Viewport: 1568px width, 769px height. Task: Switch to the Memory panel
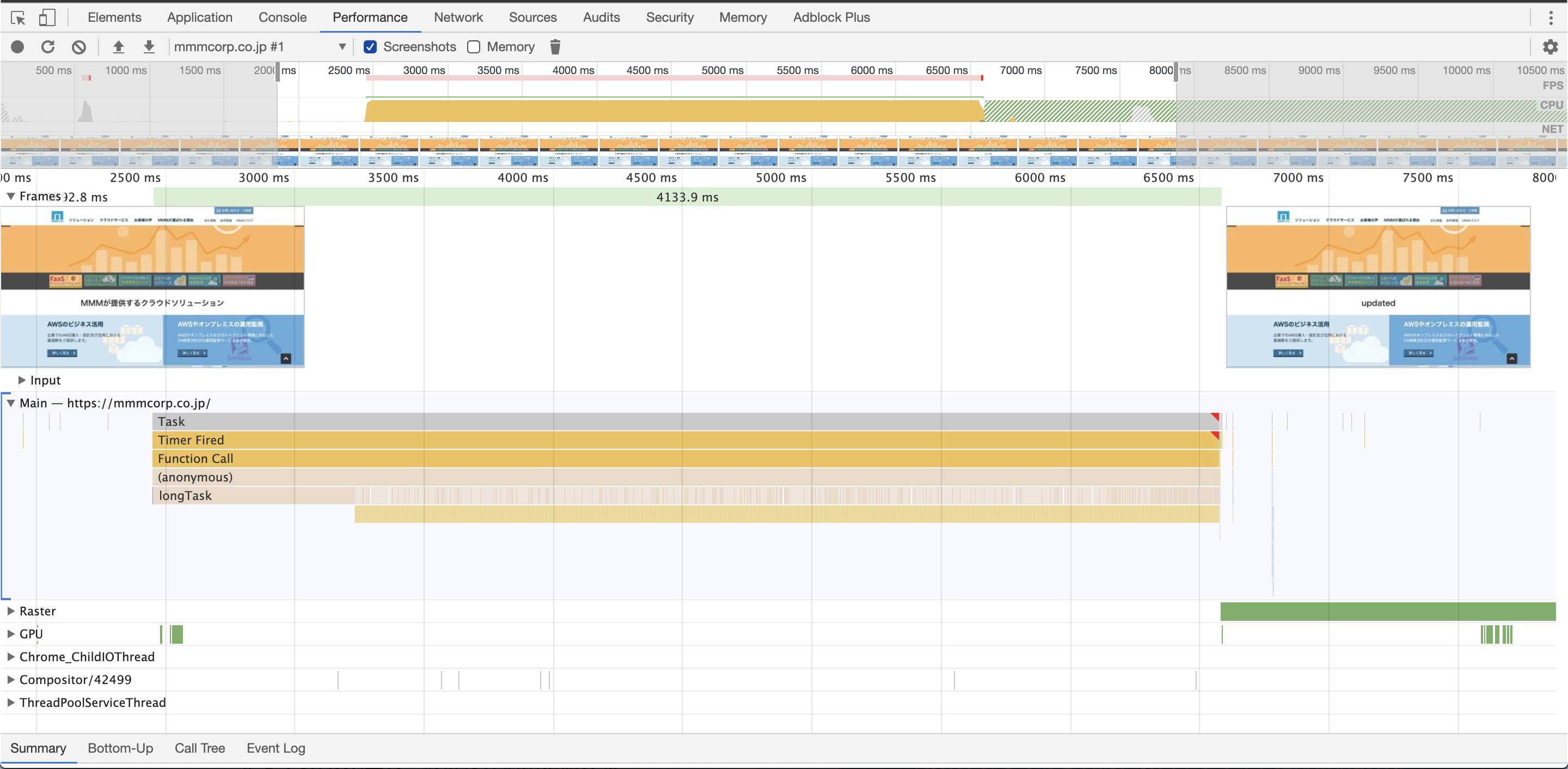(x=742, y=17)
